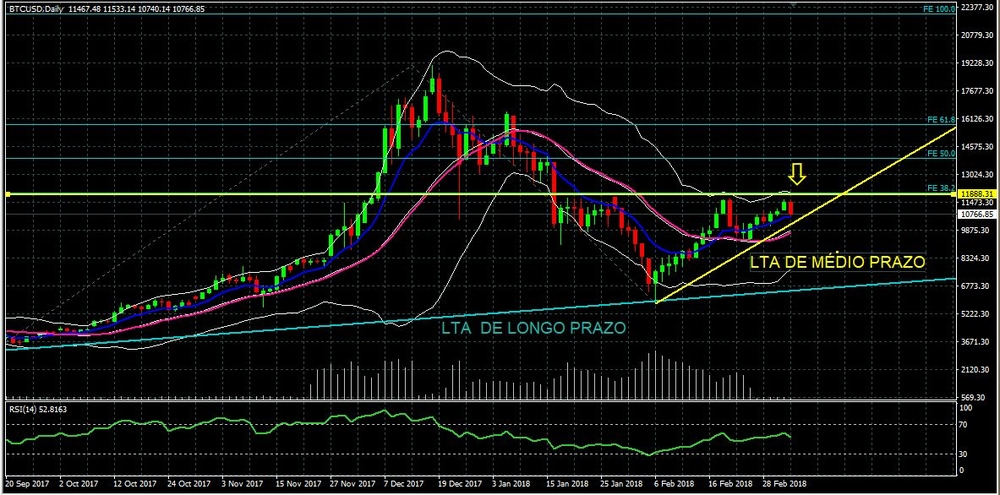Click the 16126.30 price axis value
This screenshot has height=495, width=1000.
click(978, 119)
